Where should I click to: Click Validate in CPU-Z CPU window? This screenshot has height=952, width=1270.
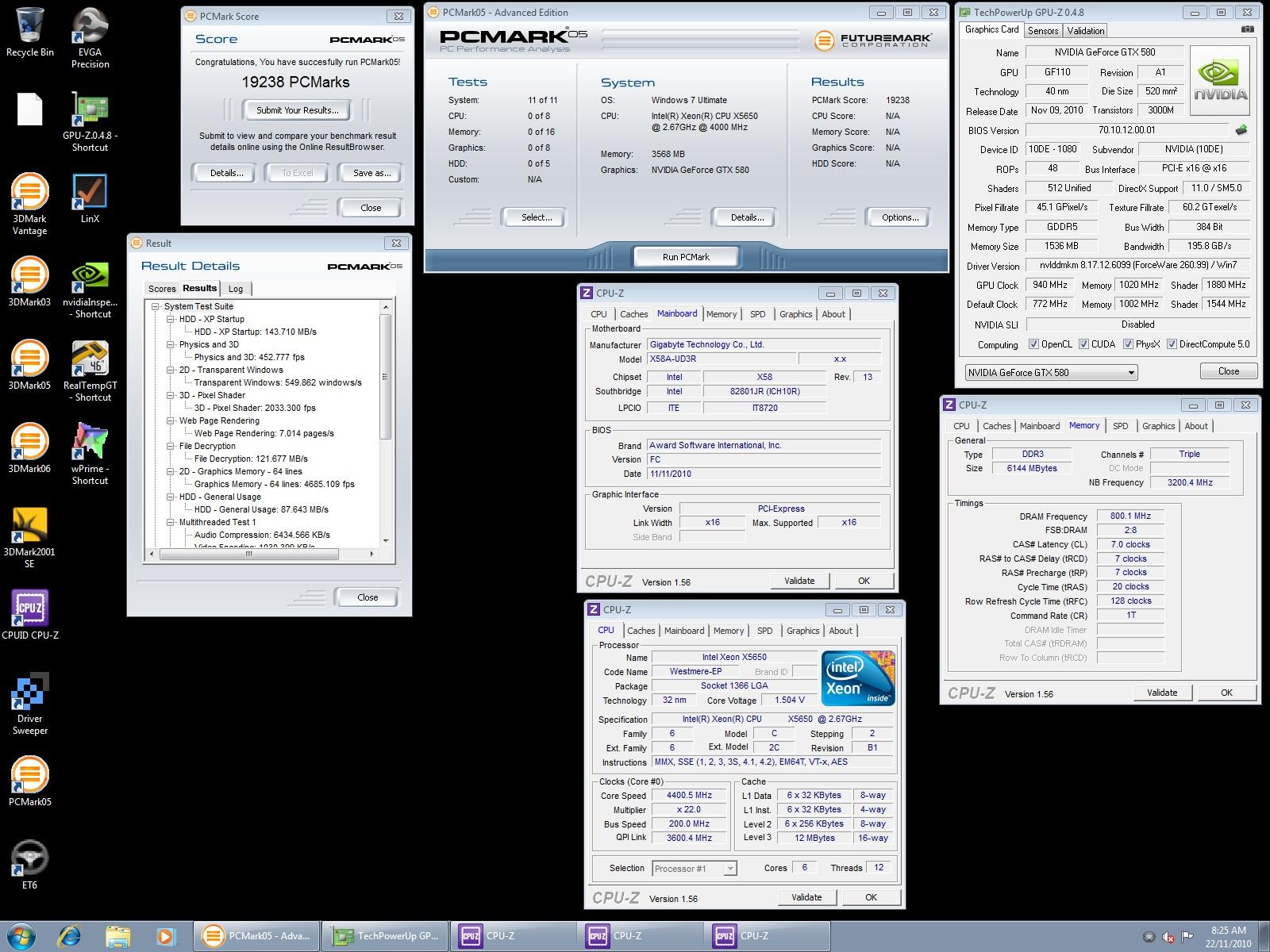(x=806, y=897)
